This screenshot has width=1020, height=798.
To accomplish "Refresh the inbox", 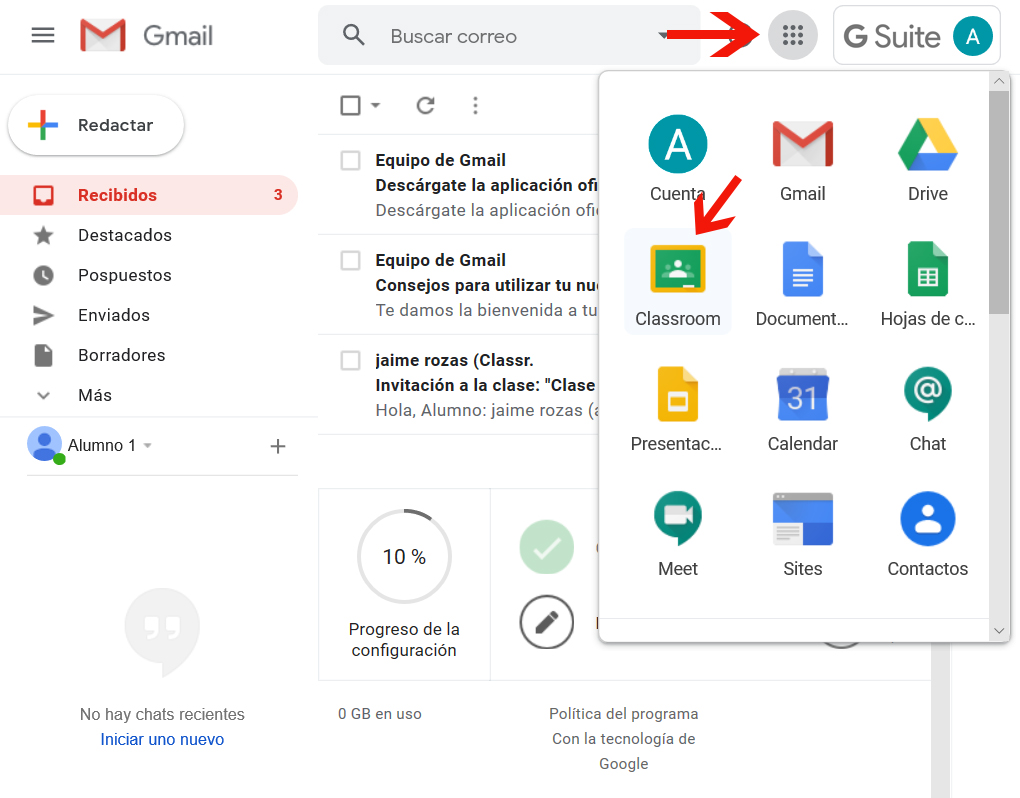I will [x=425, y=105].
